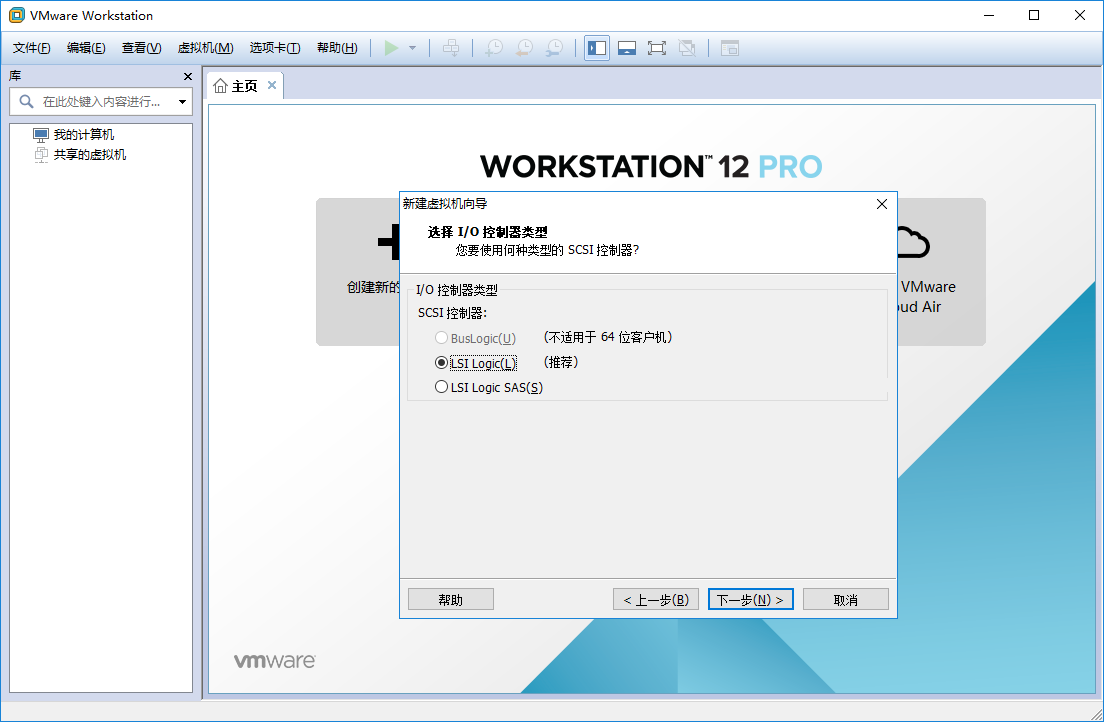Toggle the library sidebar view icon
Viewport: 1104px width, 722px height.
(597, 48)
